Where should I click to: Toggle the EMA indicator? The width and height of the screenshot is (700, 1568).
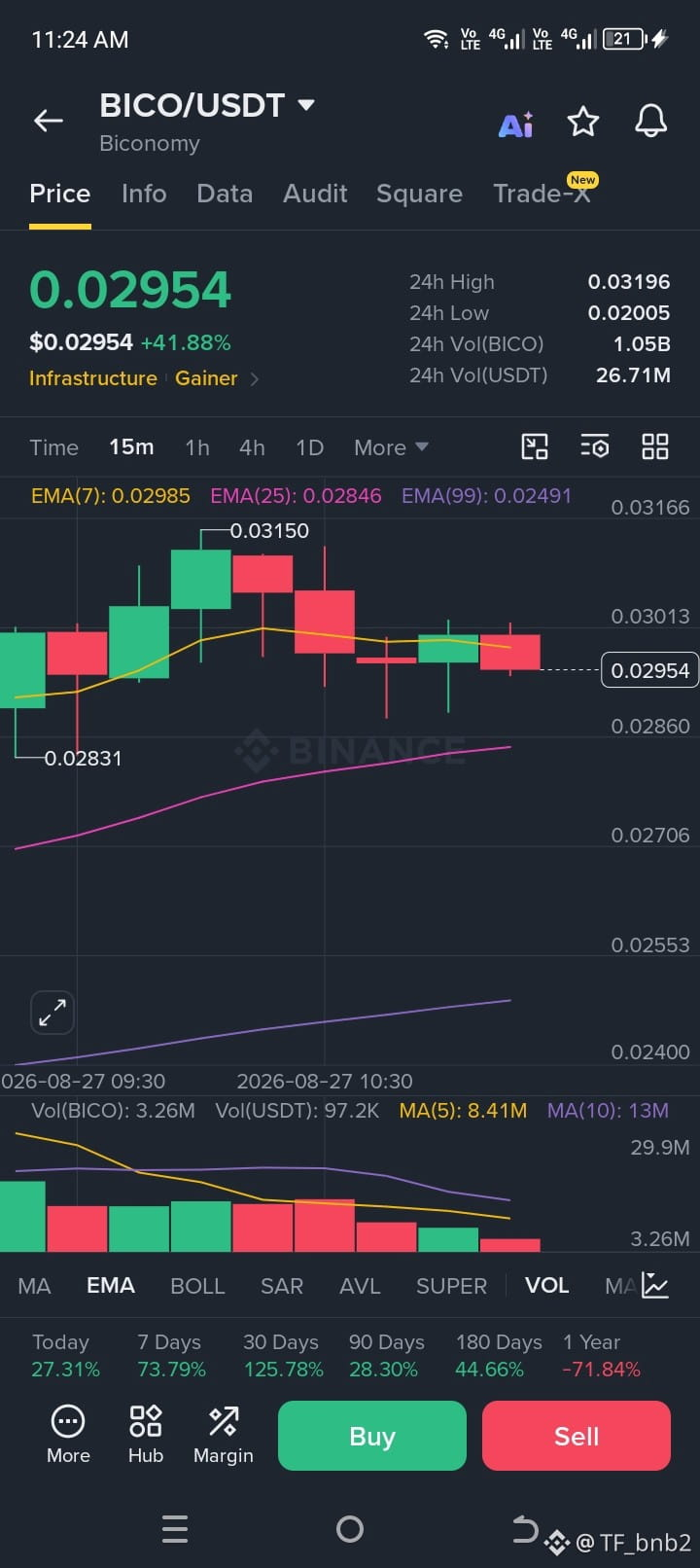[x=111, y=1286]
